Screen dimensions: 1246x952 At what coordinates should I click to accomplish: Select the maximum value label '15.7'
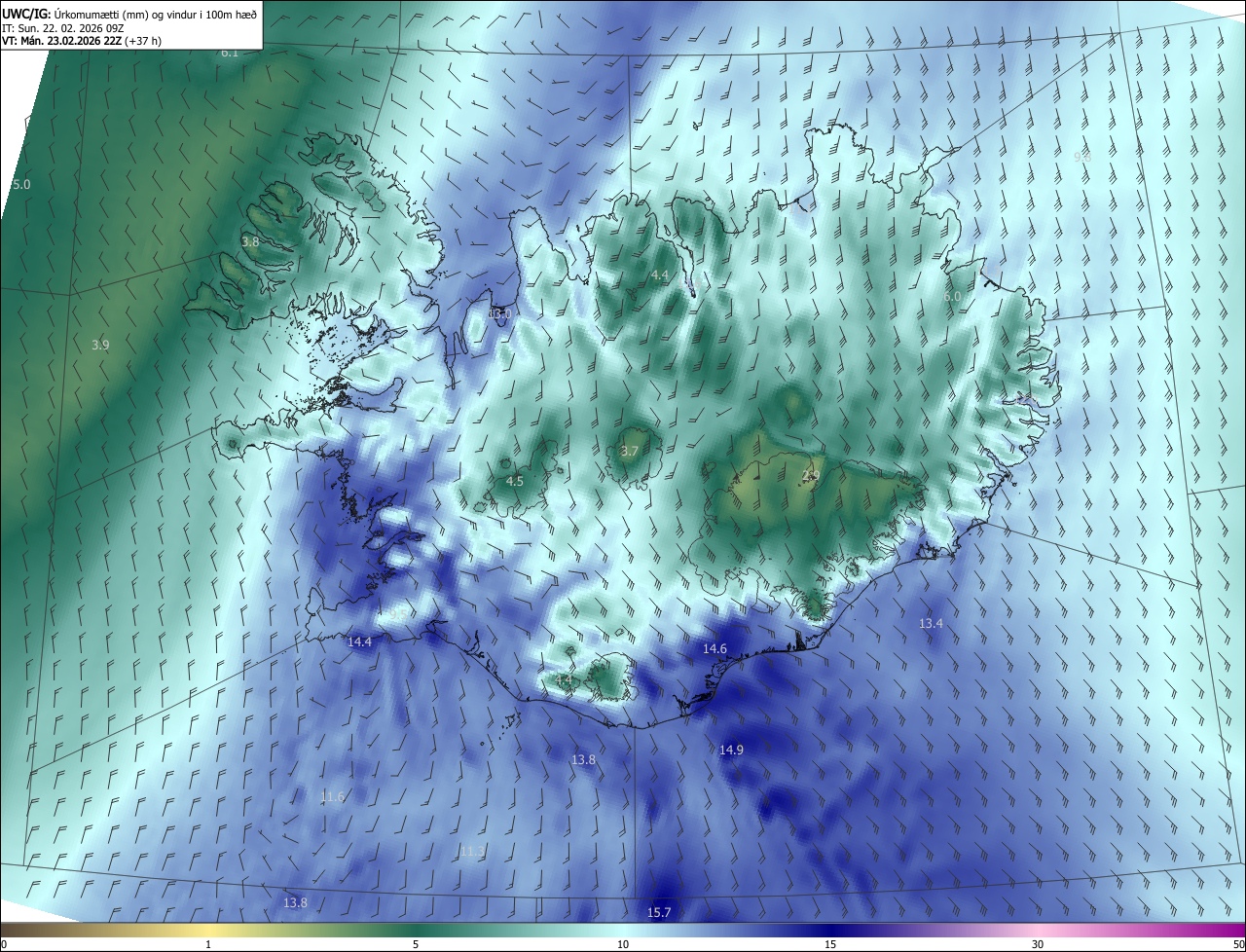(x=659, y=912)
